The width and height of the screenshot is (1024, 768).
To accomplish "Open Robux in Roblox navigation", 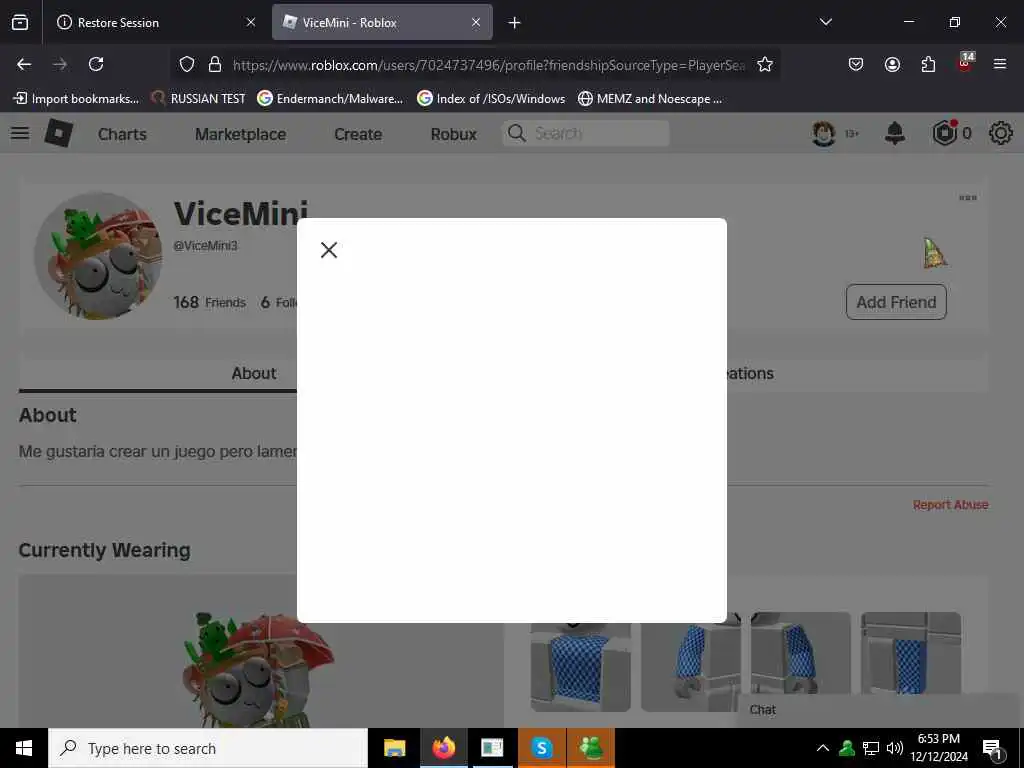I will pos(454,134).
